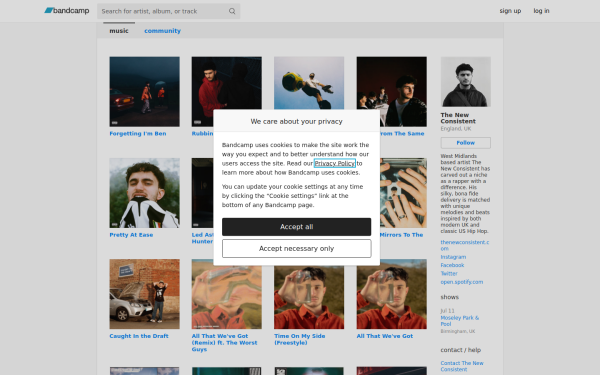The image size is (600, 375).
Task: Click Accept necessary only button
Action: [297, 248]
